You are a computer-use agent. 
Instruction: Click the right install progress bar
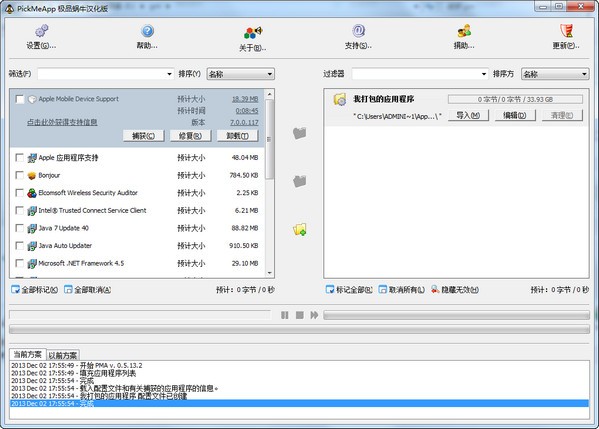(x=457, y=315)
